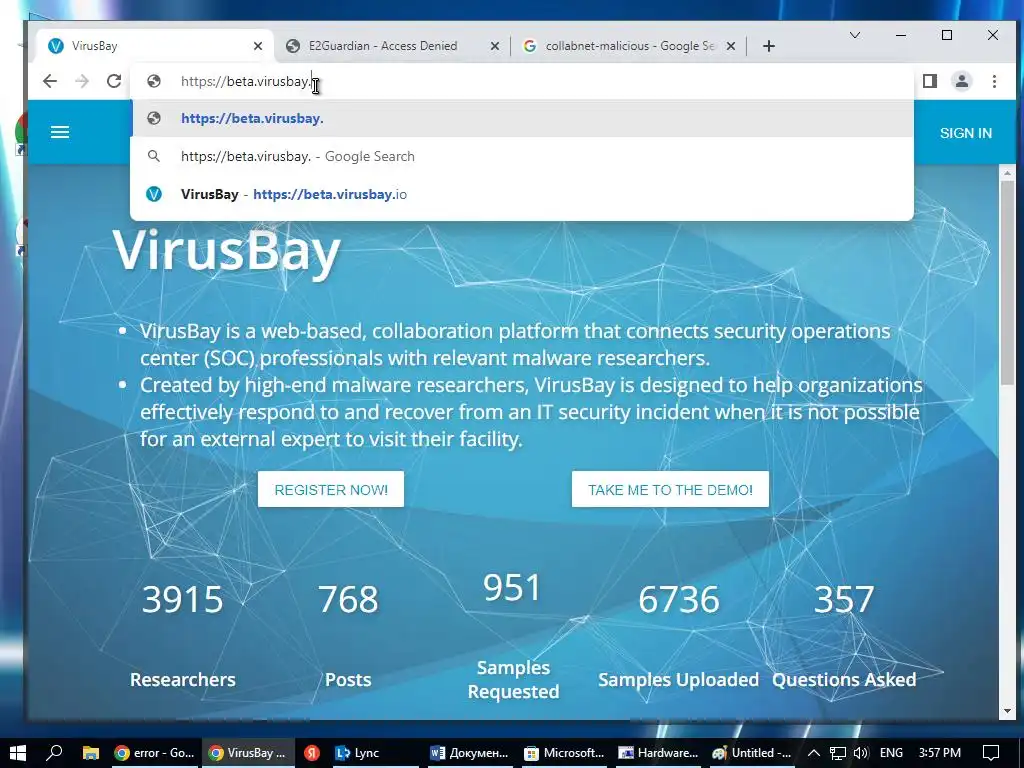
Task: Open the volume speaker tray icon
Action: click(861, 753)
